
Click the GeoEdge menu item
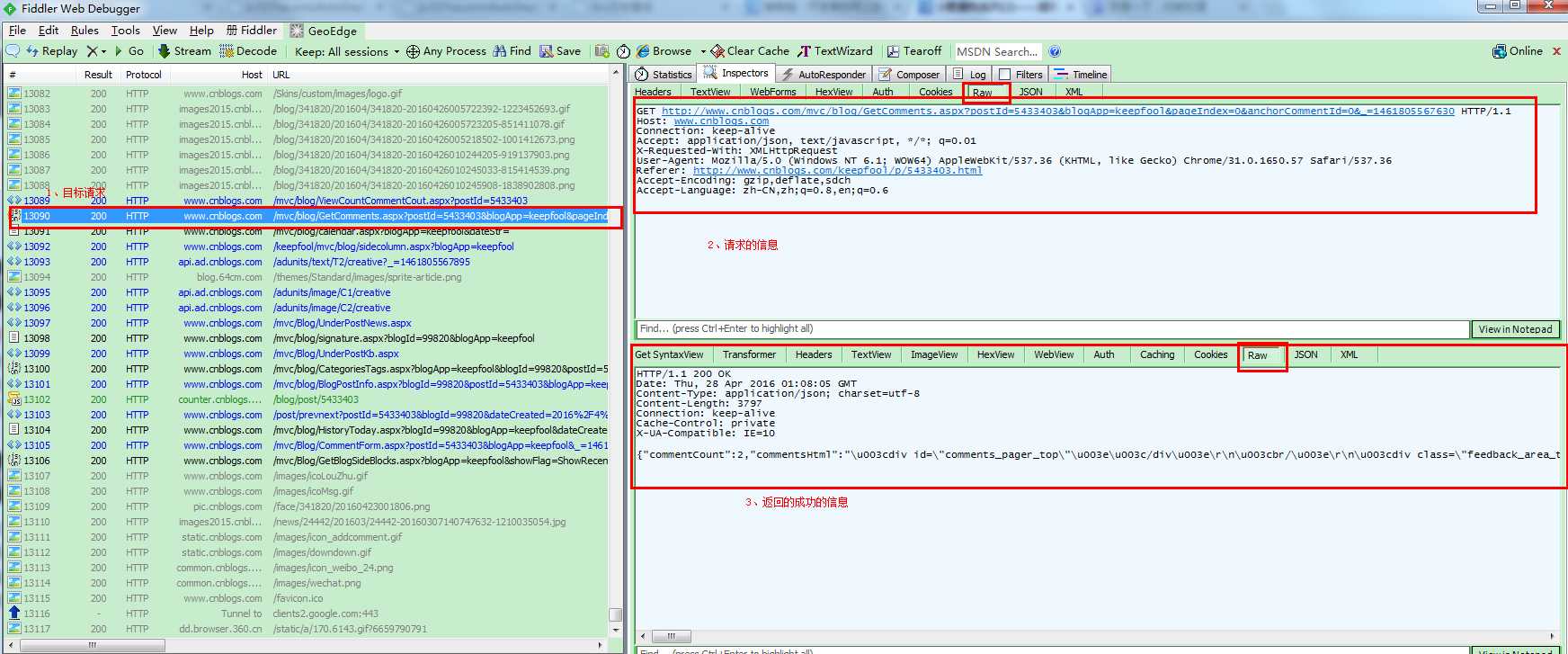(x=324, y=31)
